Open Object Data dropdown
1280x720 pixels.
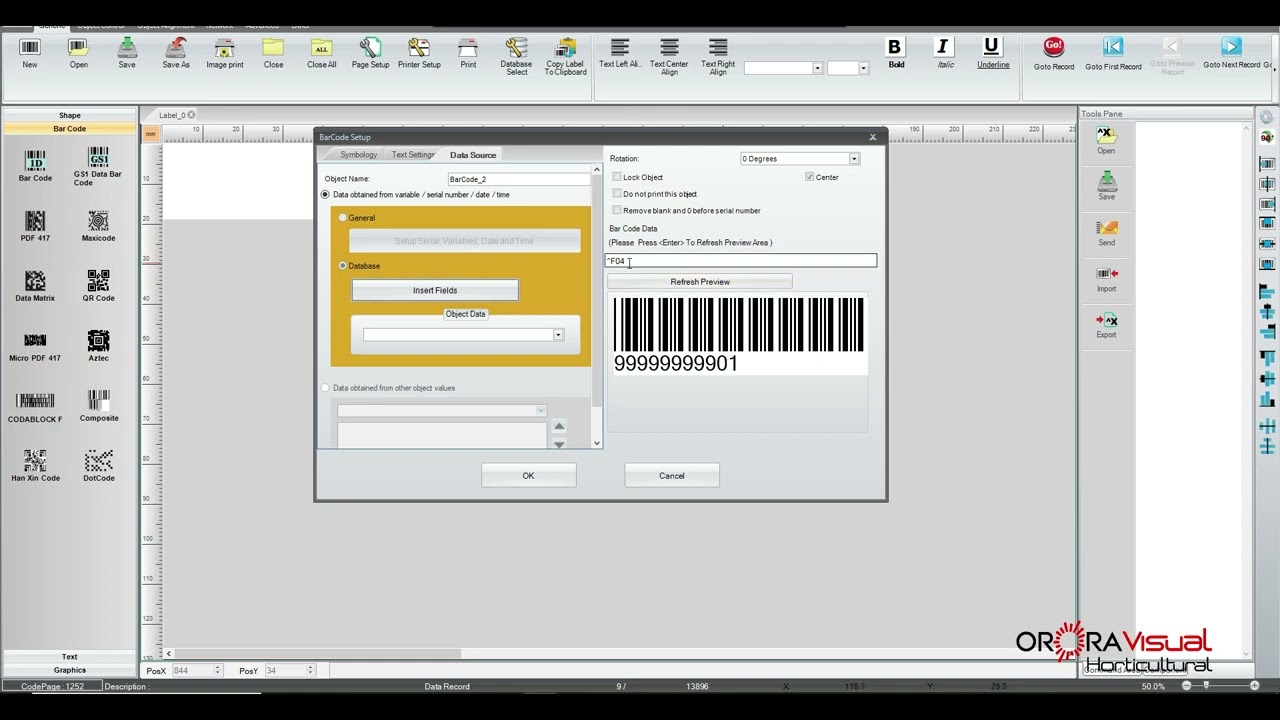pos(558,335)
